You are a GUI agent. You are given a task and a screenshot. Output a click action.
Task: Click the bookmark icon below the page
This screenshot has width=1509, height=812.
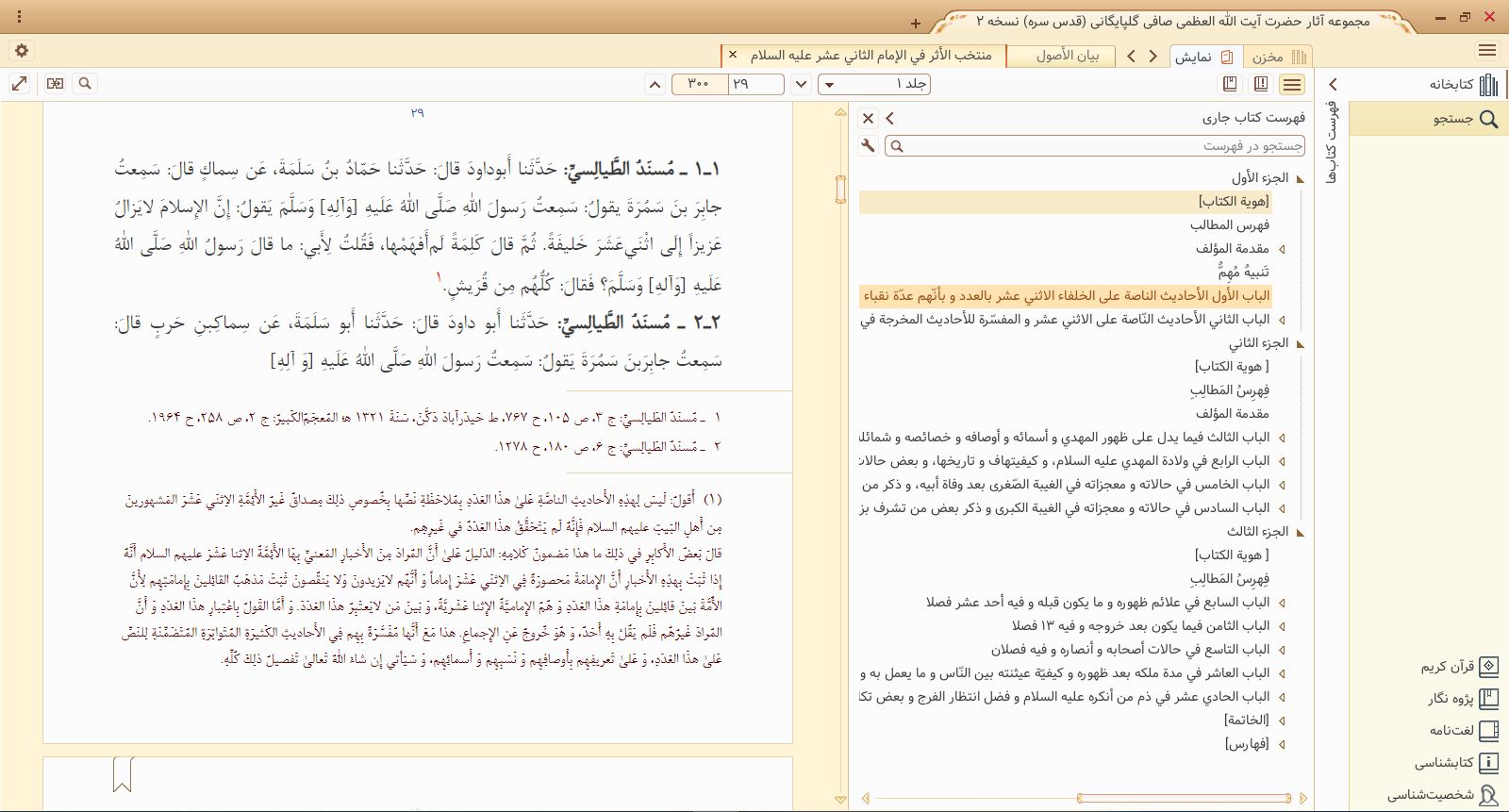tap(122, 774)
